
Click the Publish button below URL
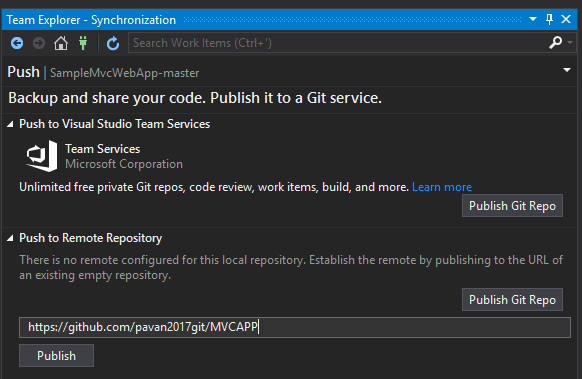(56, 356)
